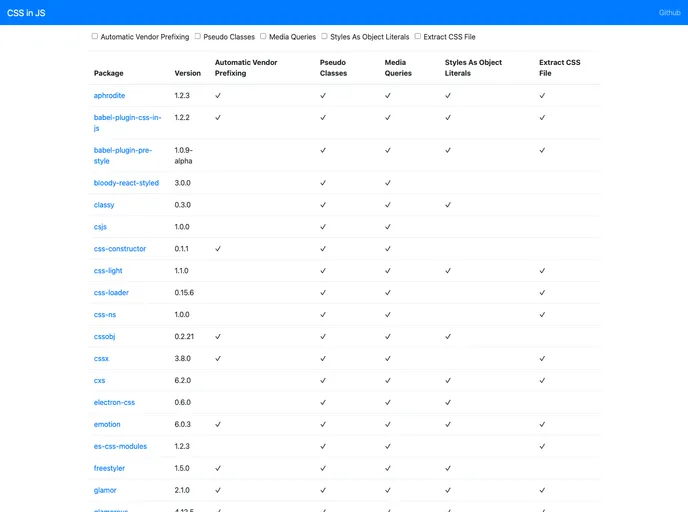Check the Media Queries filter checkbox
This screenshot has width=688, height=512.
263,36
